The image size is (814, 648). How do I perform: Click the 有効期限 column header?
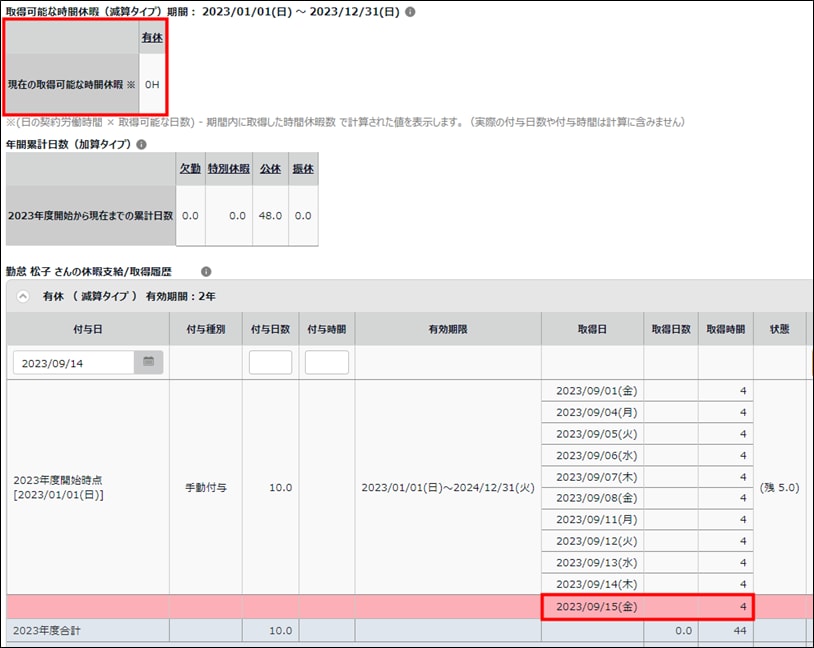447,329
